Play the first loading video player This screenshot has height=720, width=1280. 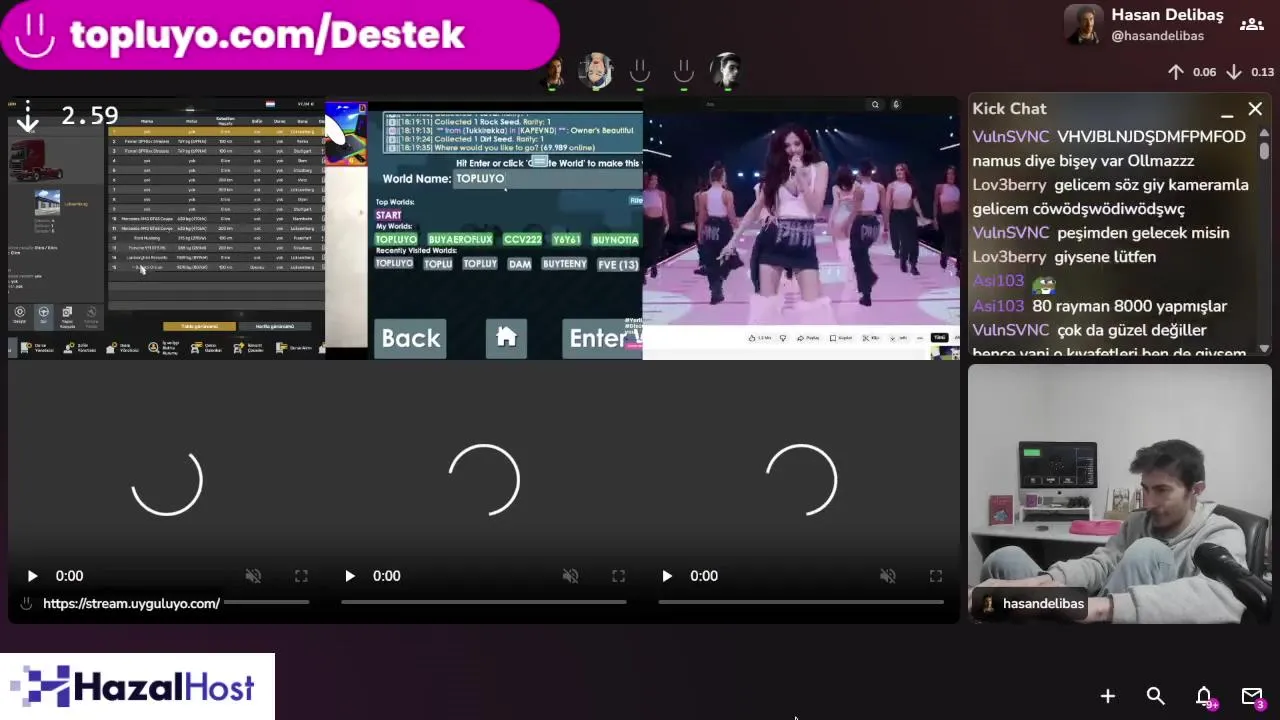click(x=32, y=576)
